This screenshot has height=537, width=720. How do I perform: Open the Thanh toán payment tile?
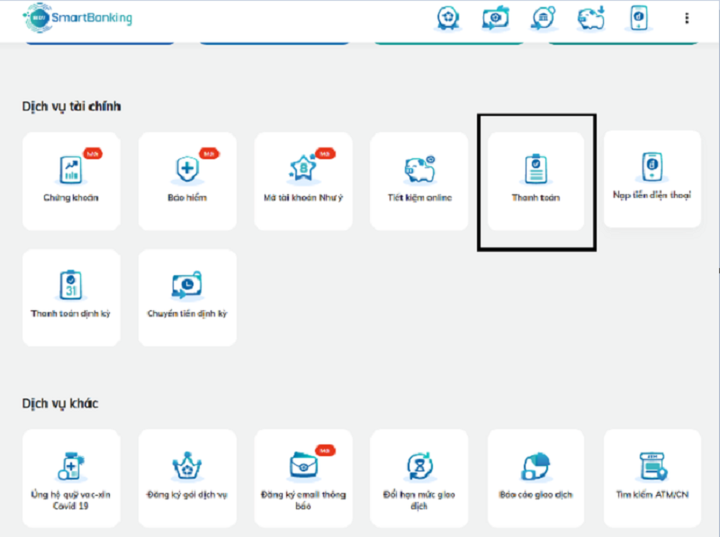(x=536, y=180)
